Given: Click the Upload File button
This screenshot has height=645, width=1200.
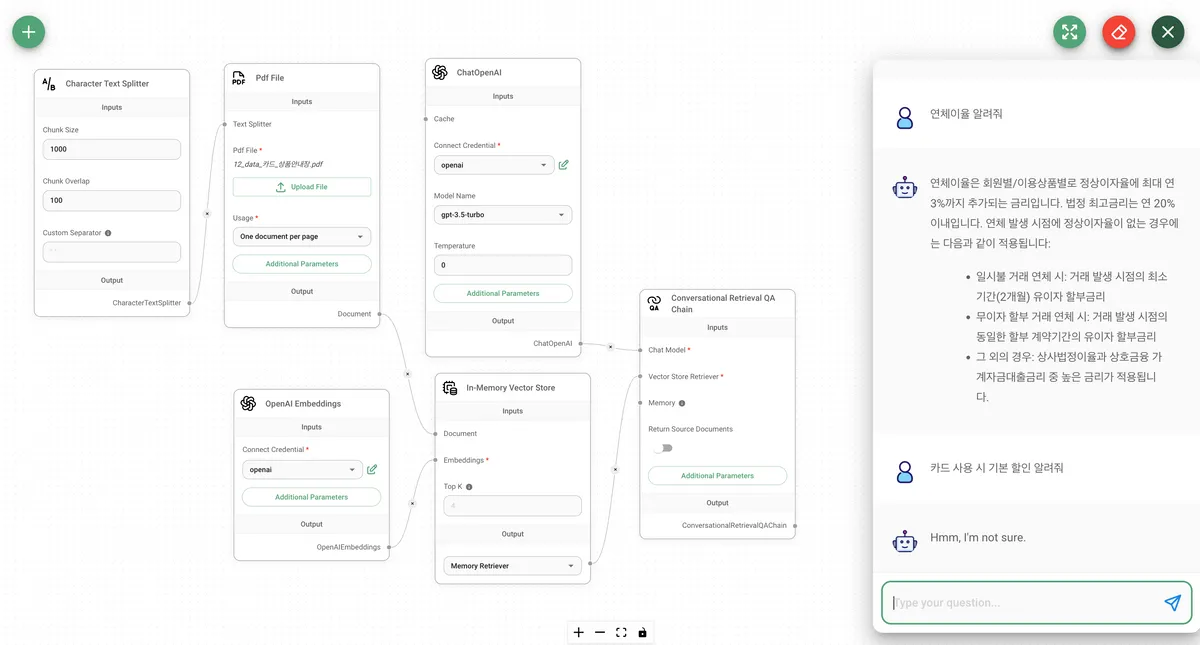Looking at the screenshot, I should pos(301,187).
